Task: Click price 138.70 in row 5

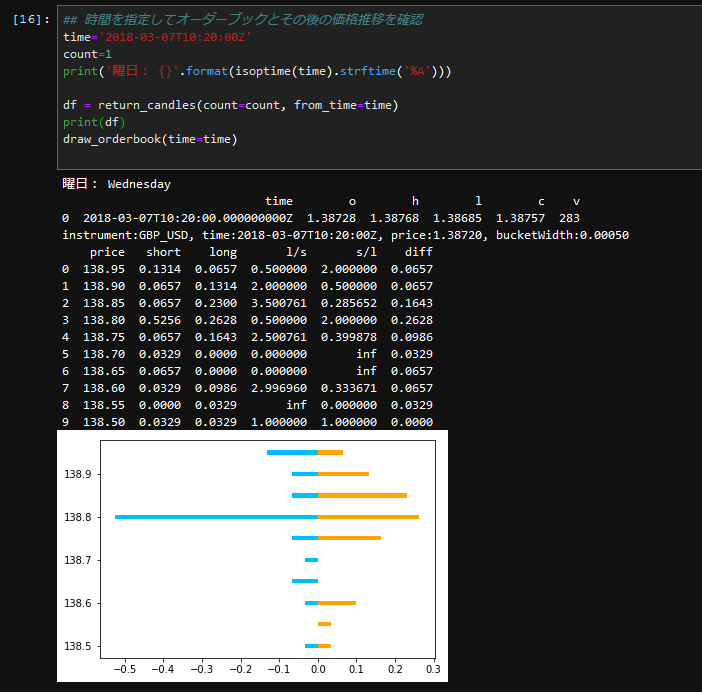Action: (104, 354)
